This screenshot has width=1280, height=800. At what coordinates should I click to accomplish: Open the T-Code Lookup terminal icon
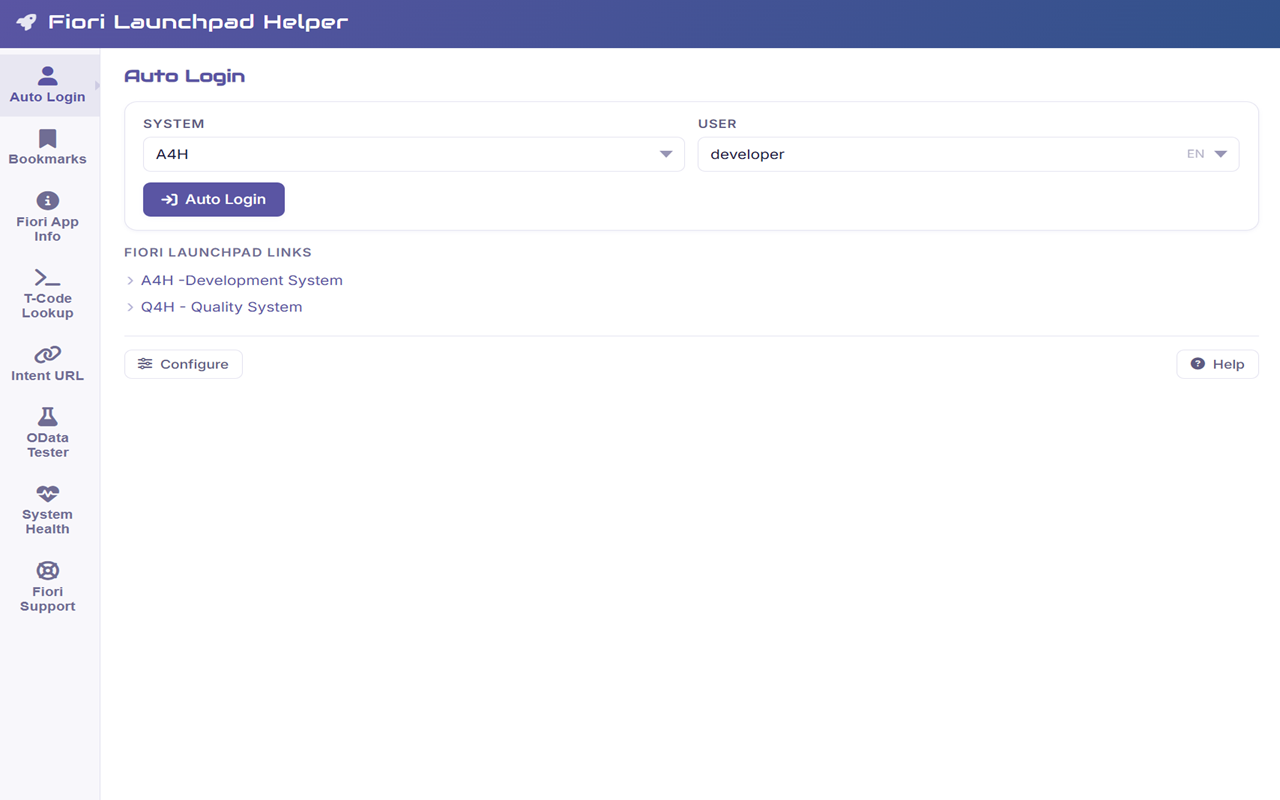click(48, 277)
